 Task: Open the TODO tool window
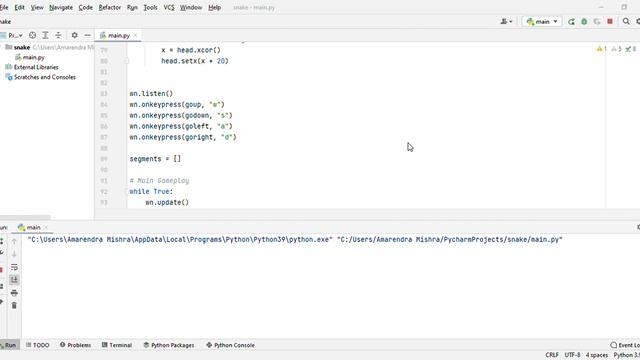click(38, 345)
